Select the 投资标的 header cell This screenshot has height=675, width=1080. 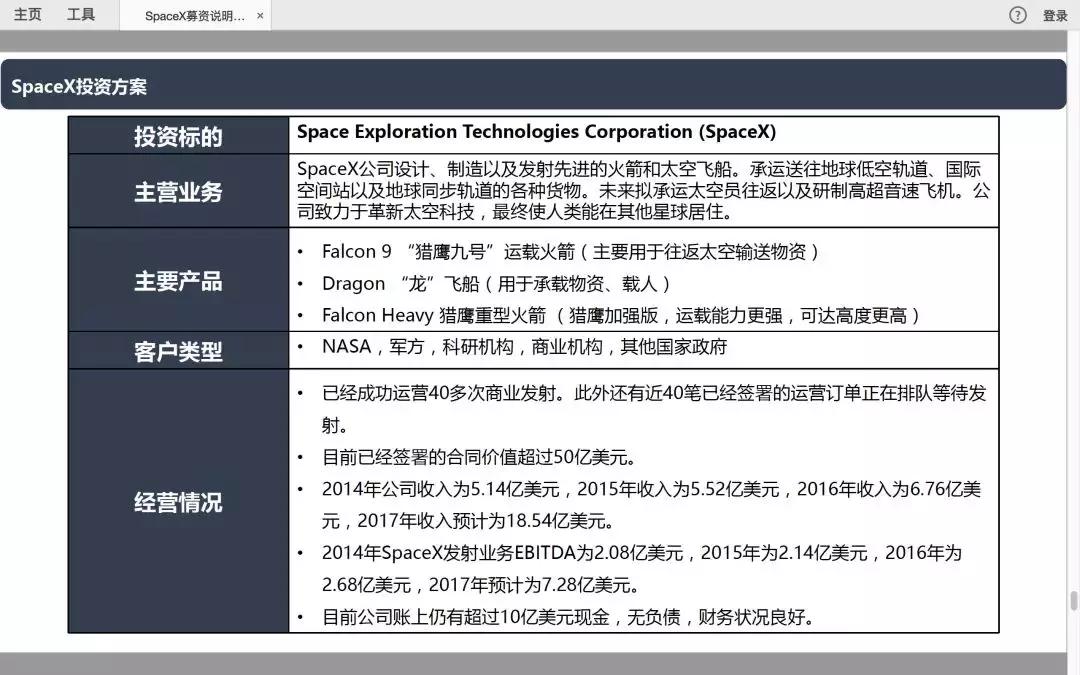click(177, 135)
